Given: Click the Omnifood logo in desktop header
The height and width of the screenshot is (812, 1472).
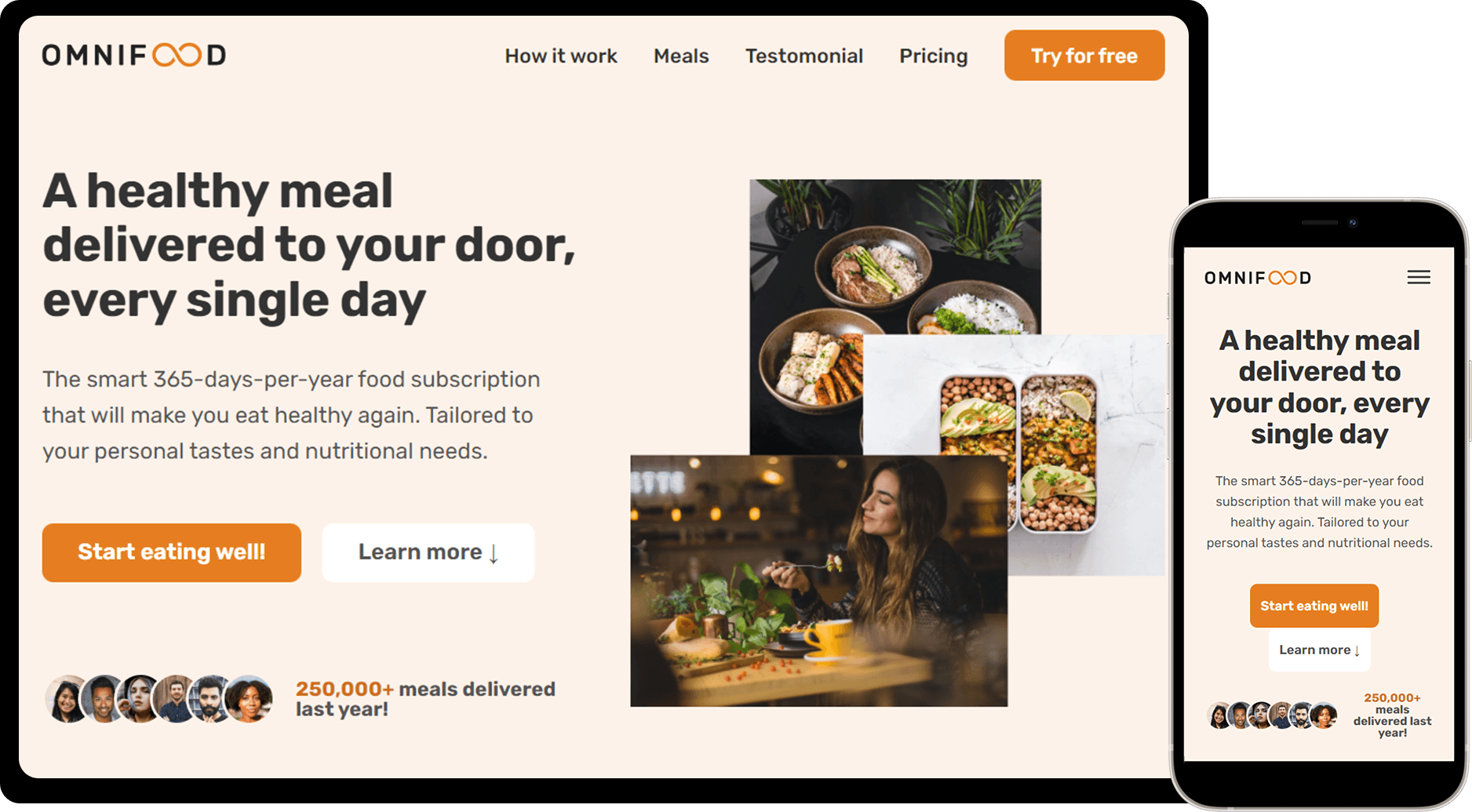Looking at the screenshot, I should coord(134,55).
